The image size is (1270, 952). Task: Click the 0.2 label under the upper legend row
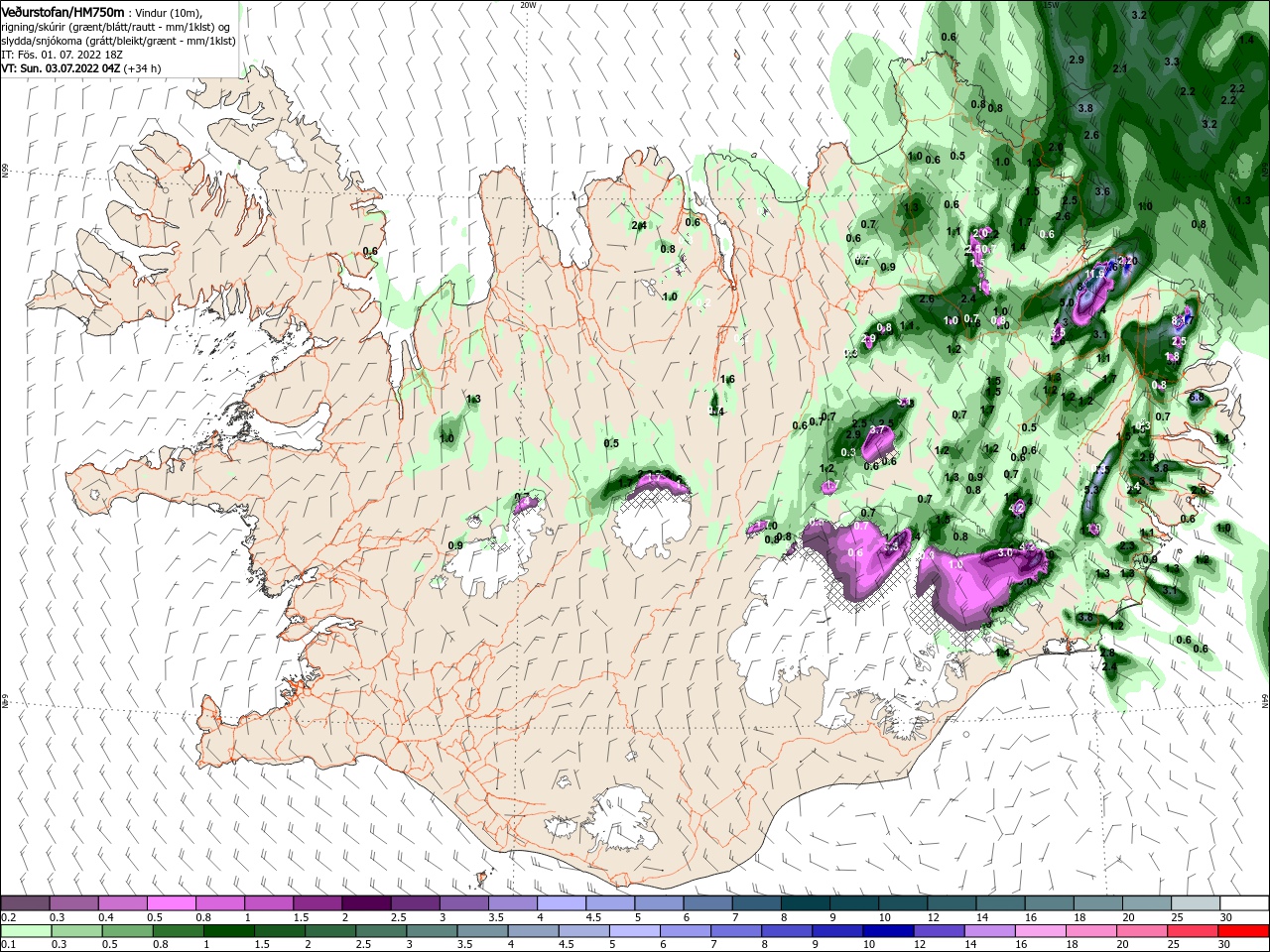click(x=8, y=917)
